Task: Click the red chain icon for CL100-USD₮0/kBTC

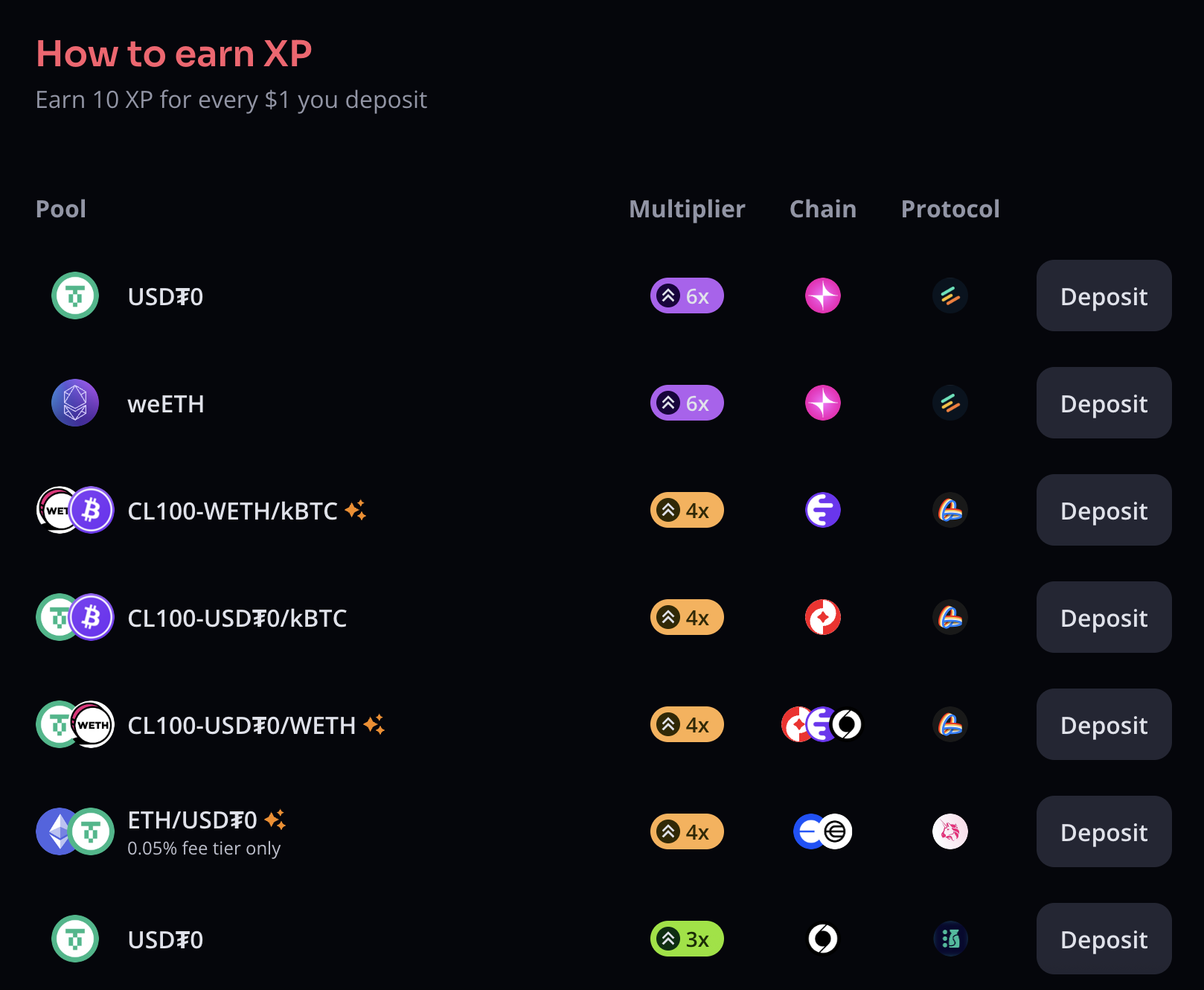Action: (823, 617)
